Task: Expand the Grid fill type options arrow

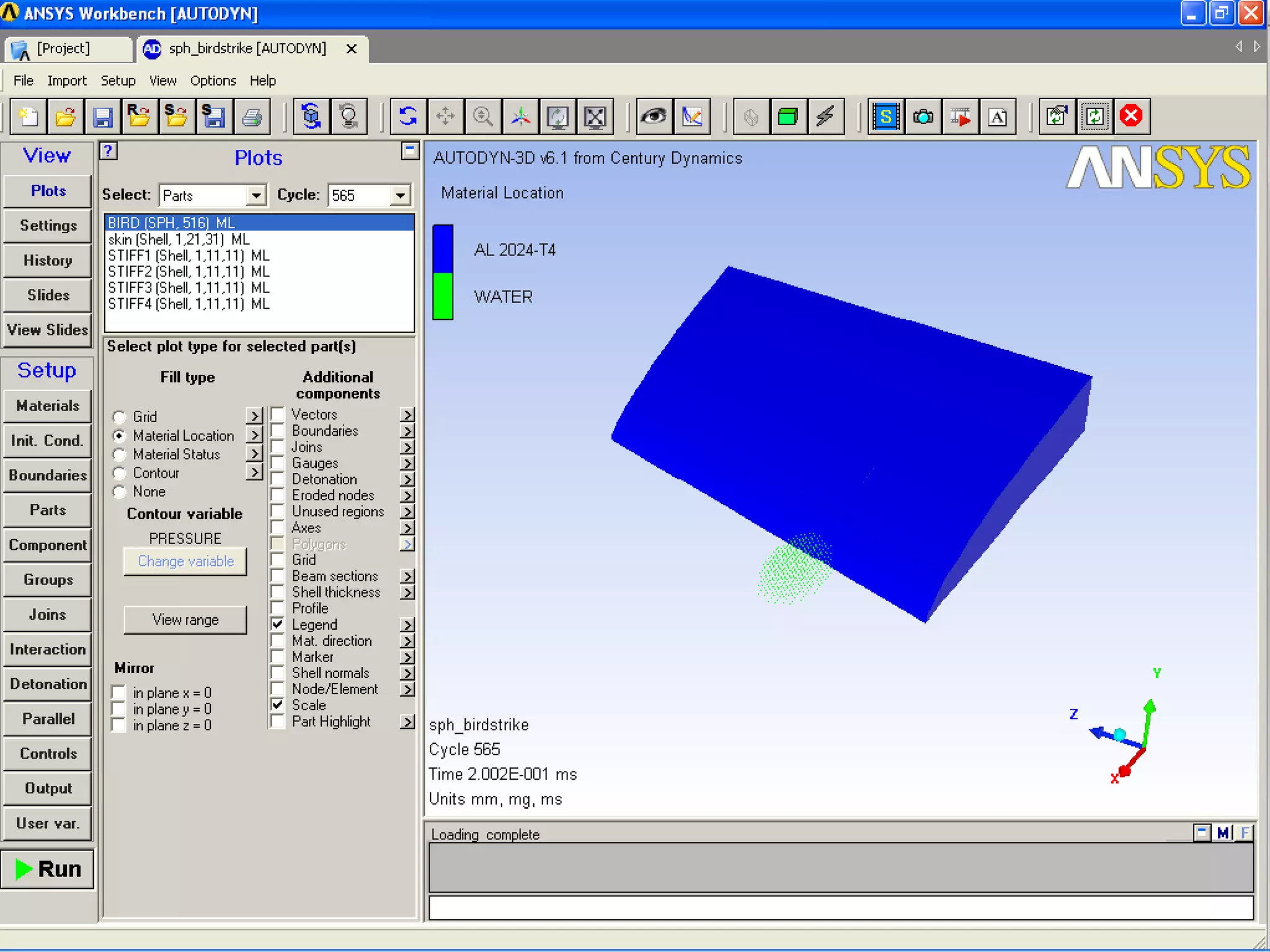Action: coord(254,416)
